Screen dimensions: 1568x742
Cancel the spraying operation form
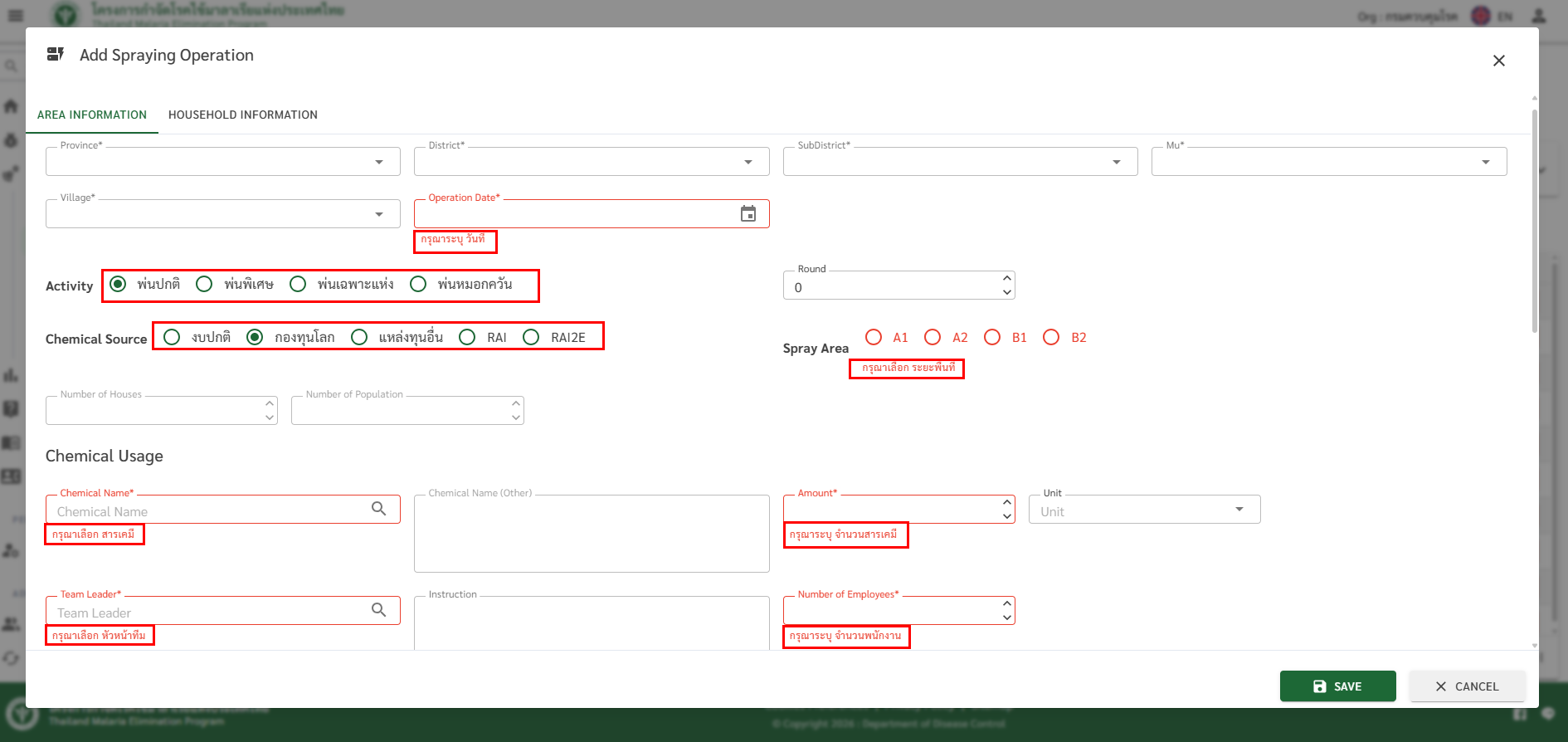1466,686
